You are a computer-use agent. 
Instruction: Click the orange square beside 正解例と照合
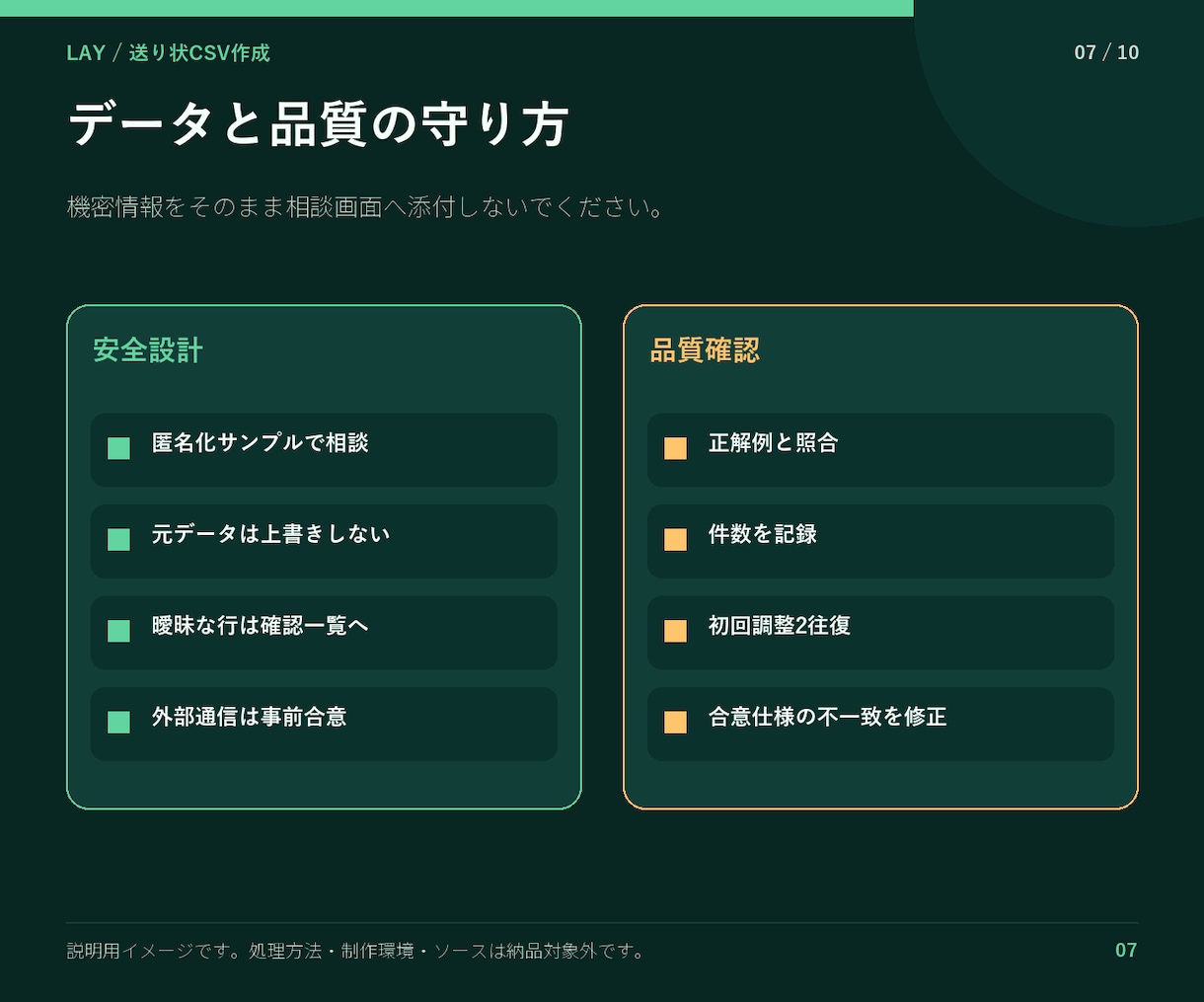pos(675,448)
